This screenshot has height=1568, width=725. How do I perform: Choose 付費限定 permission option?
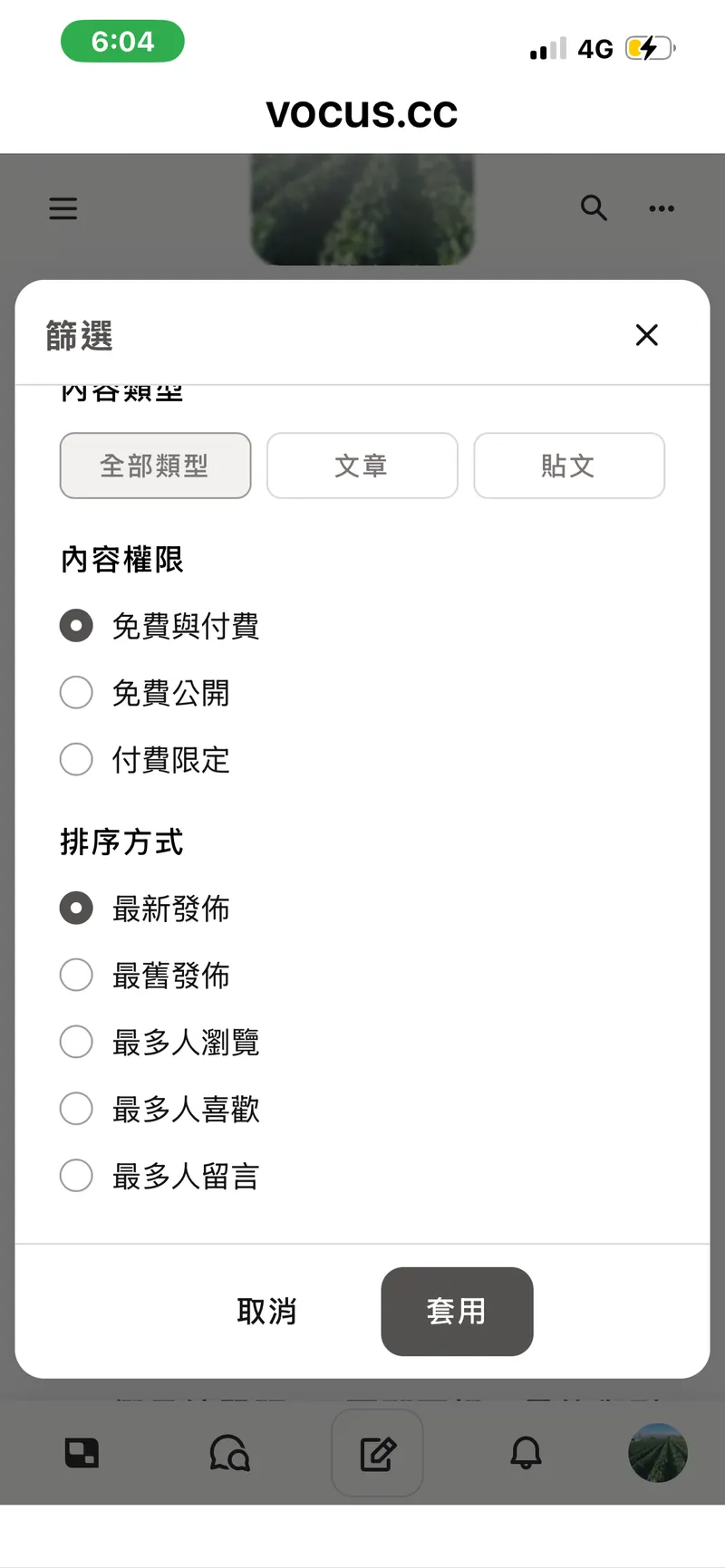(x=76, y=759)
